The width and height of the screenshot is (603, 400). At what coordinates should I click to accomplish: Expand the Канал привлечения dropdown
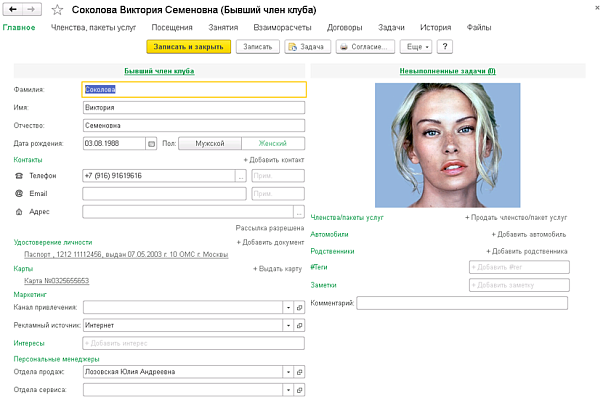(286, 308)
